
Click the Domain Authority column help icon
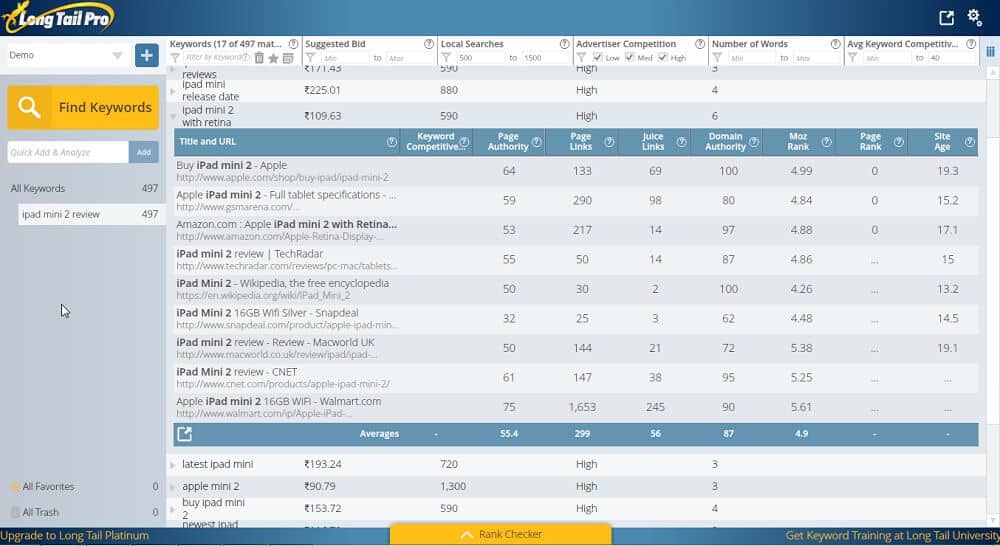pos(754,142)
